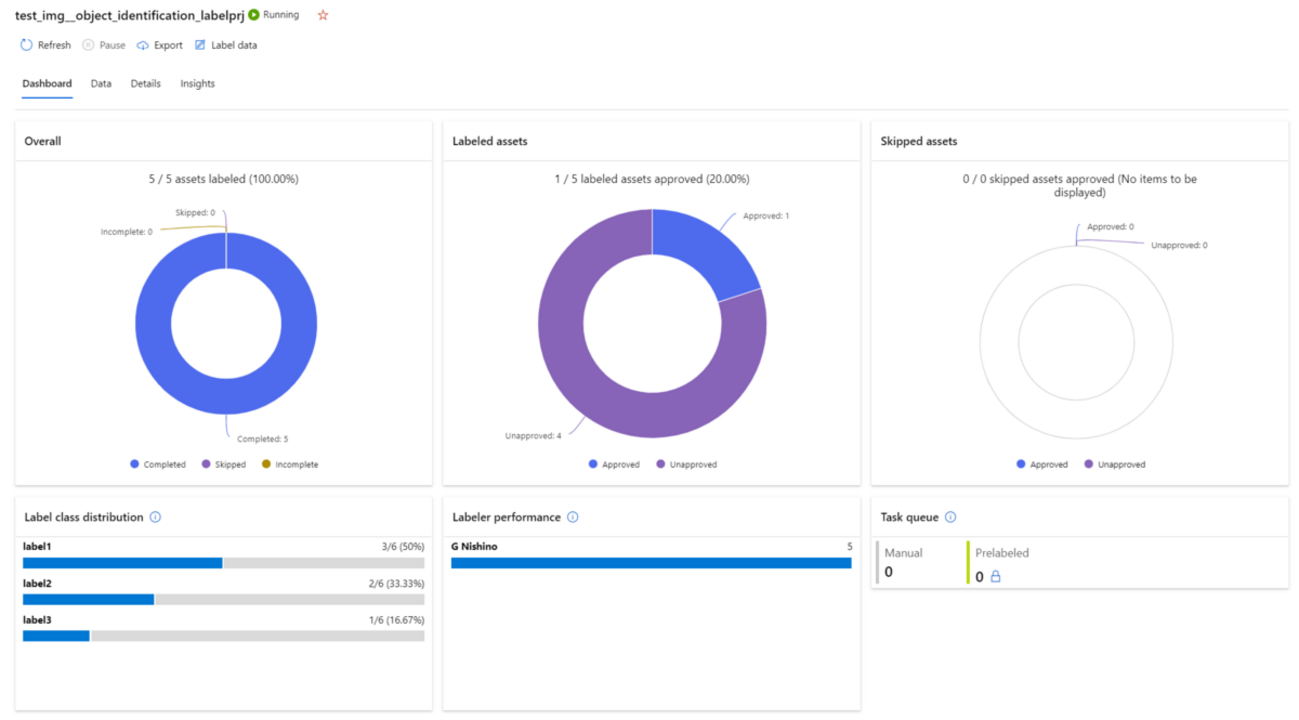Favorite the project with star icon
Screen dimensions: 1299x720
(322, 16)
